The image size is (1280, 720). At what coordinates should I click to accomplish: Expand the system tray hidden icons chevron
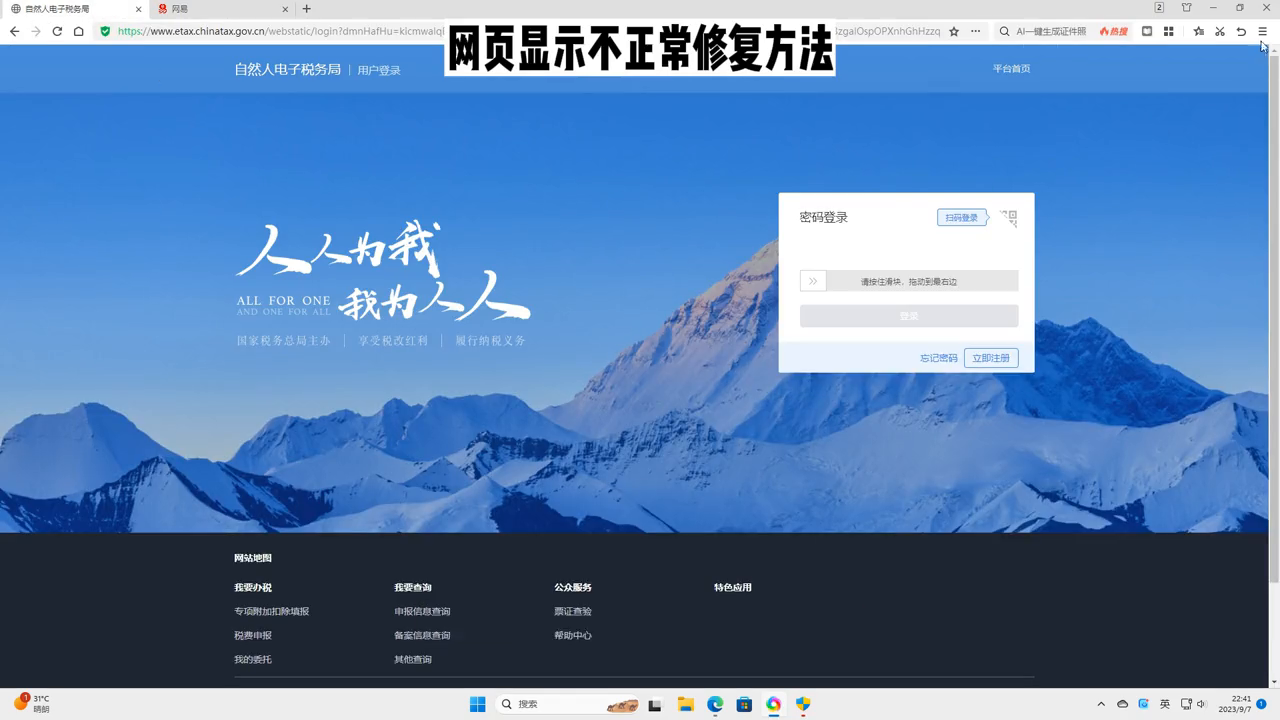coord(1101,704)
